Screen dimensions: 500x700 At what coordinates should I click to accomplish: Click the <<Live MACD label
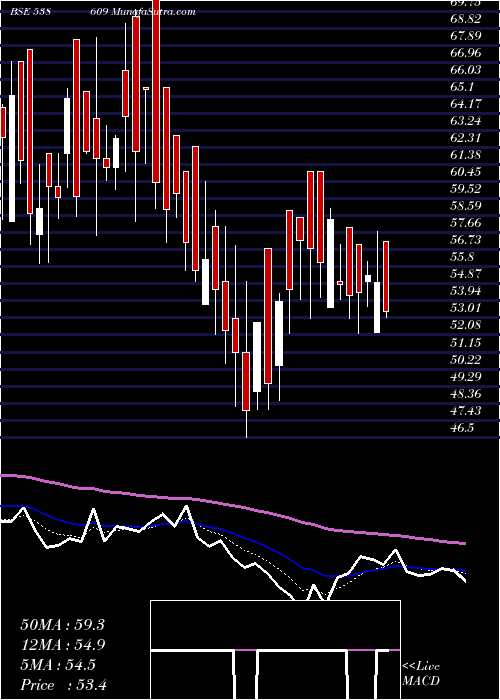[421, 673]
